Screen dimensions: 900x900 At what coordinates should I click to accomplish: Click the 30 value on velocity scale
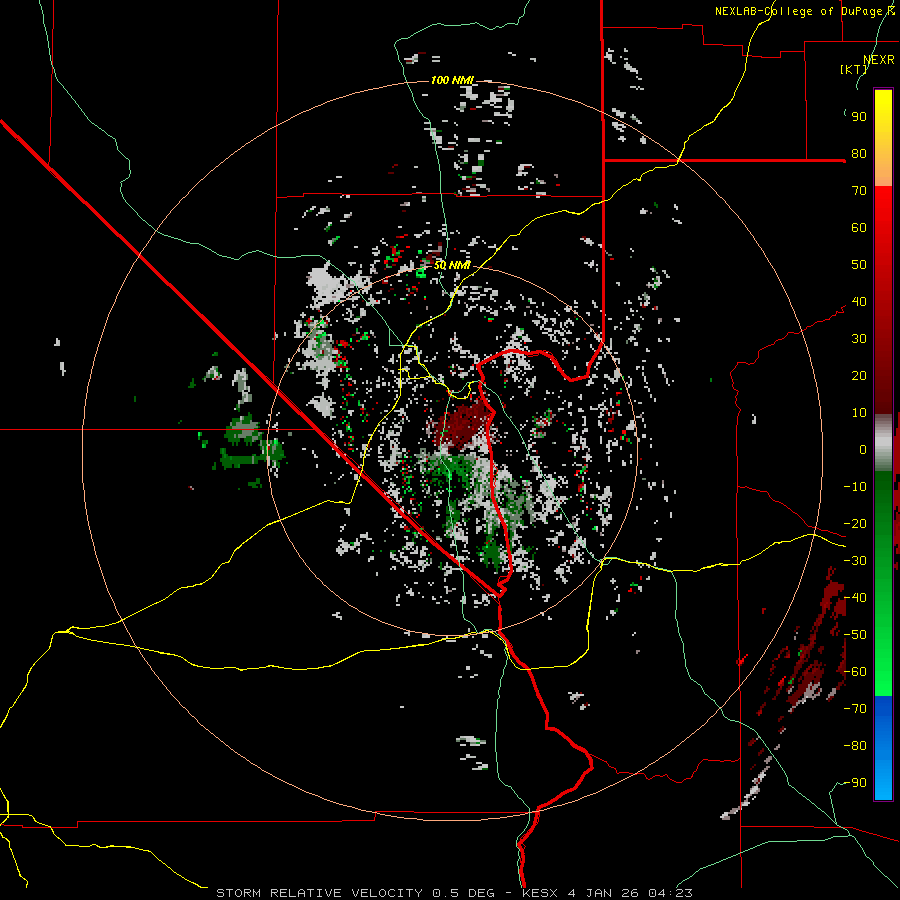859,339
